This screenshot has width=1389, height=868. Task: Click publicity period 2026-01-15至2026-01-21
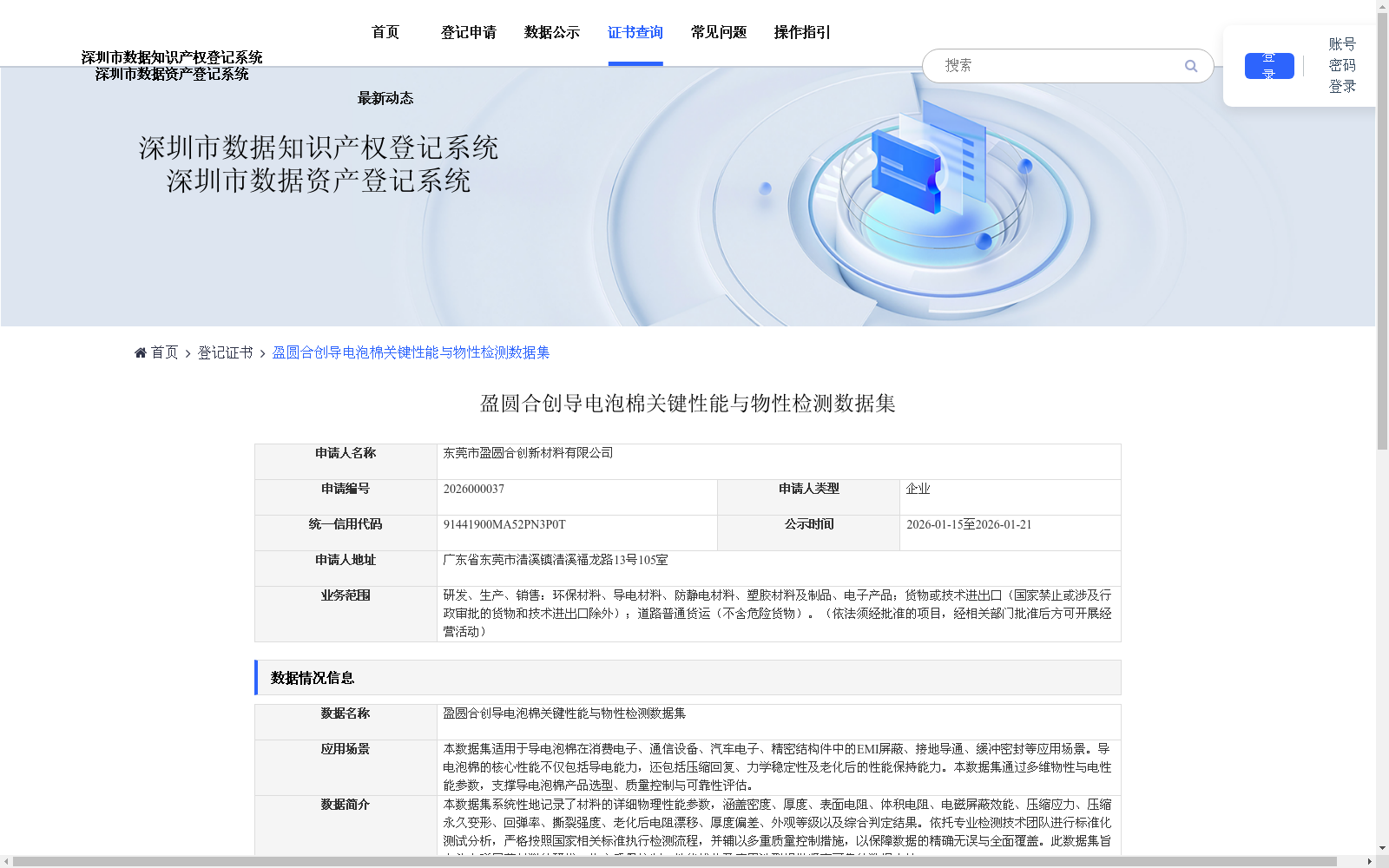(969, 524)
